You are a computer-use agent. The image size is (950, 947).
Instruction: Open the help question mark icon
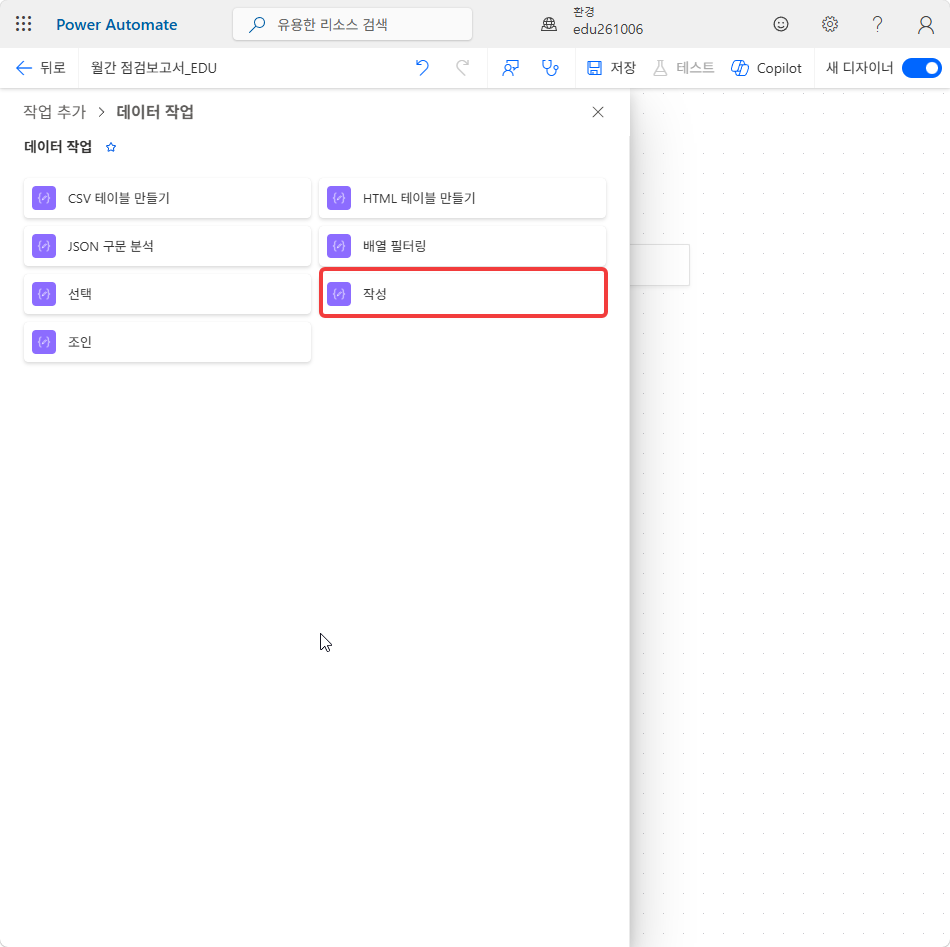click(877, 24)
